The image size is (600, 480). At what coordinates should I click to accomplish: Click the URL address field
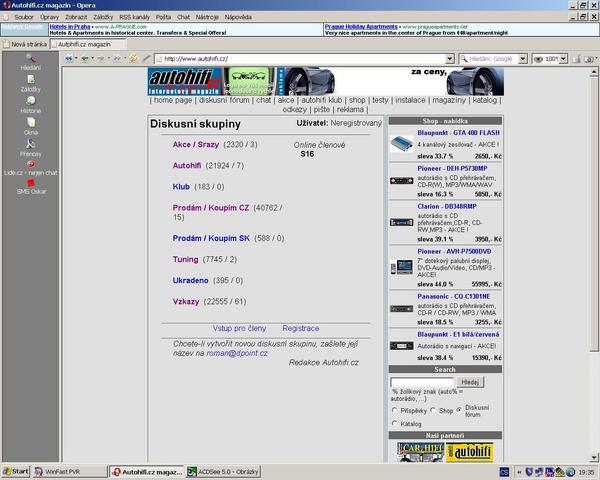[301, 59]
